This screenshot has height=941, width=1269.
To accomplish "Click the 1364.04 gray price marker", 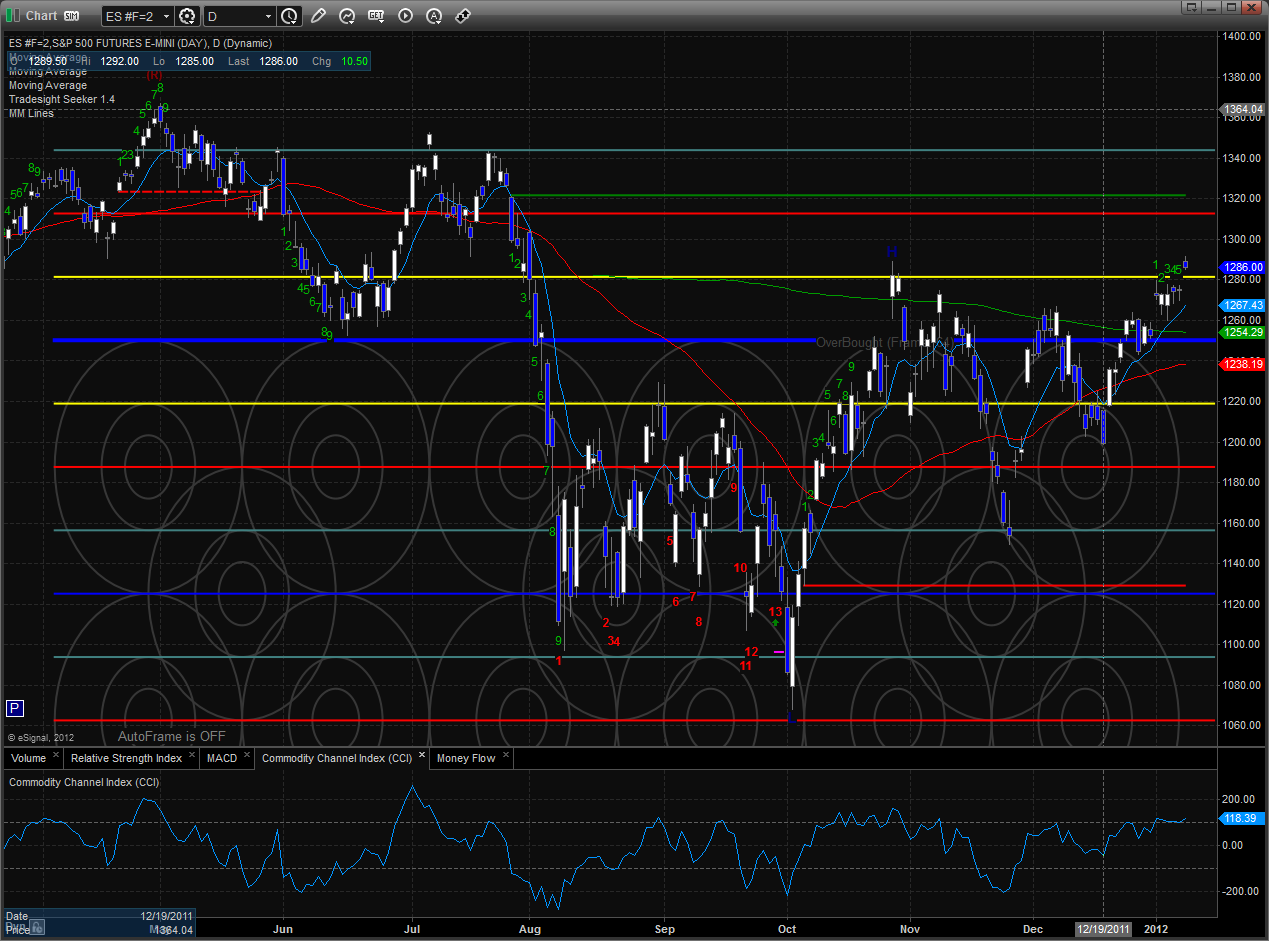I will point(1243,109).
